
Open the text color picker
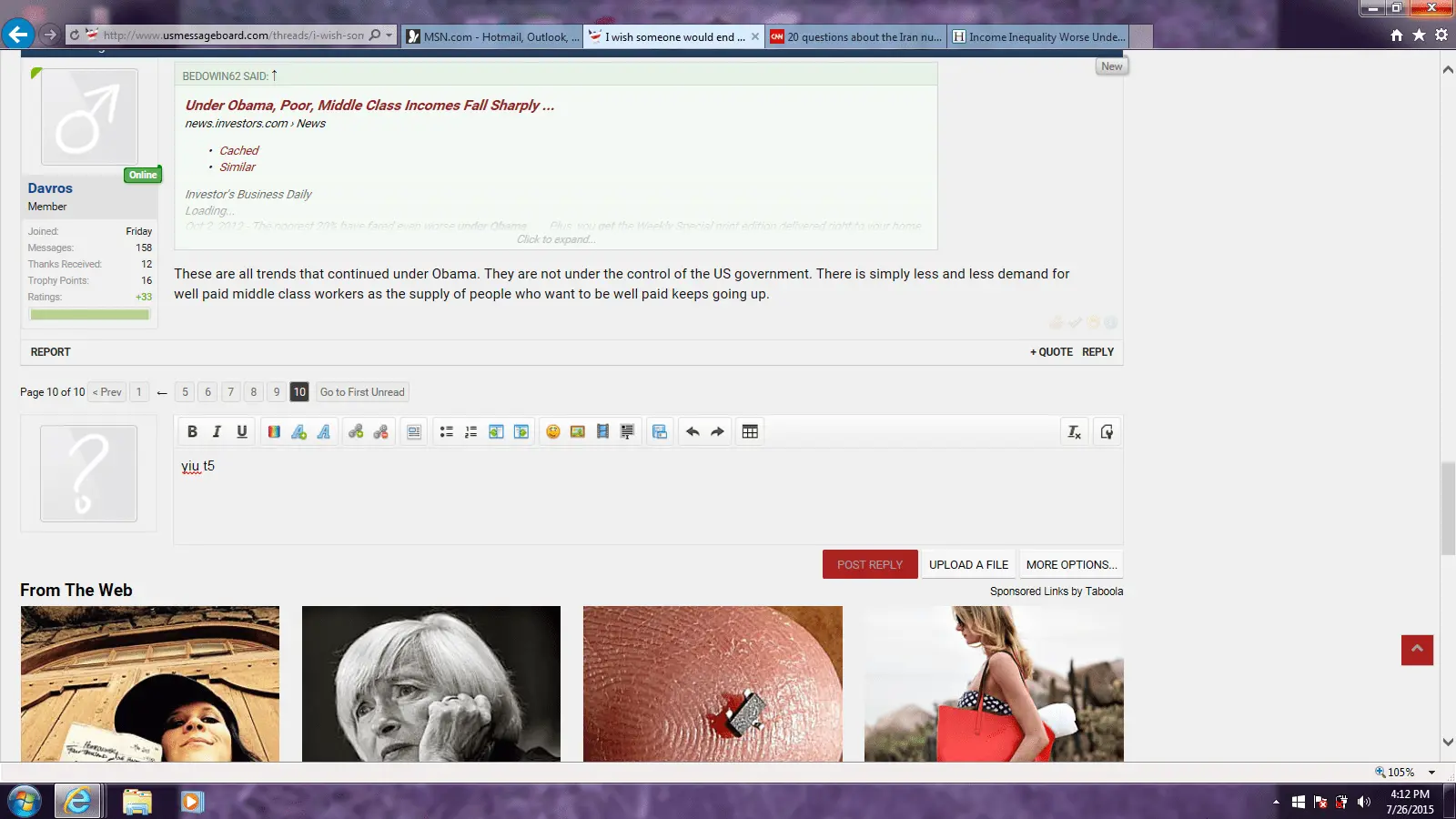pyautogui.click(x=274, y=431)
